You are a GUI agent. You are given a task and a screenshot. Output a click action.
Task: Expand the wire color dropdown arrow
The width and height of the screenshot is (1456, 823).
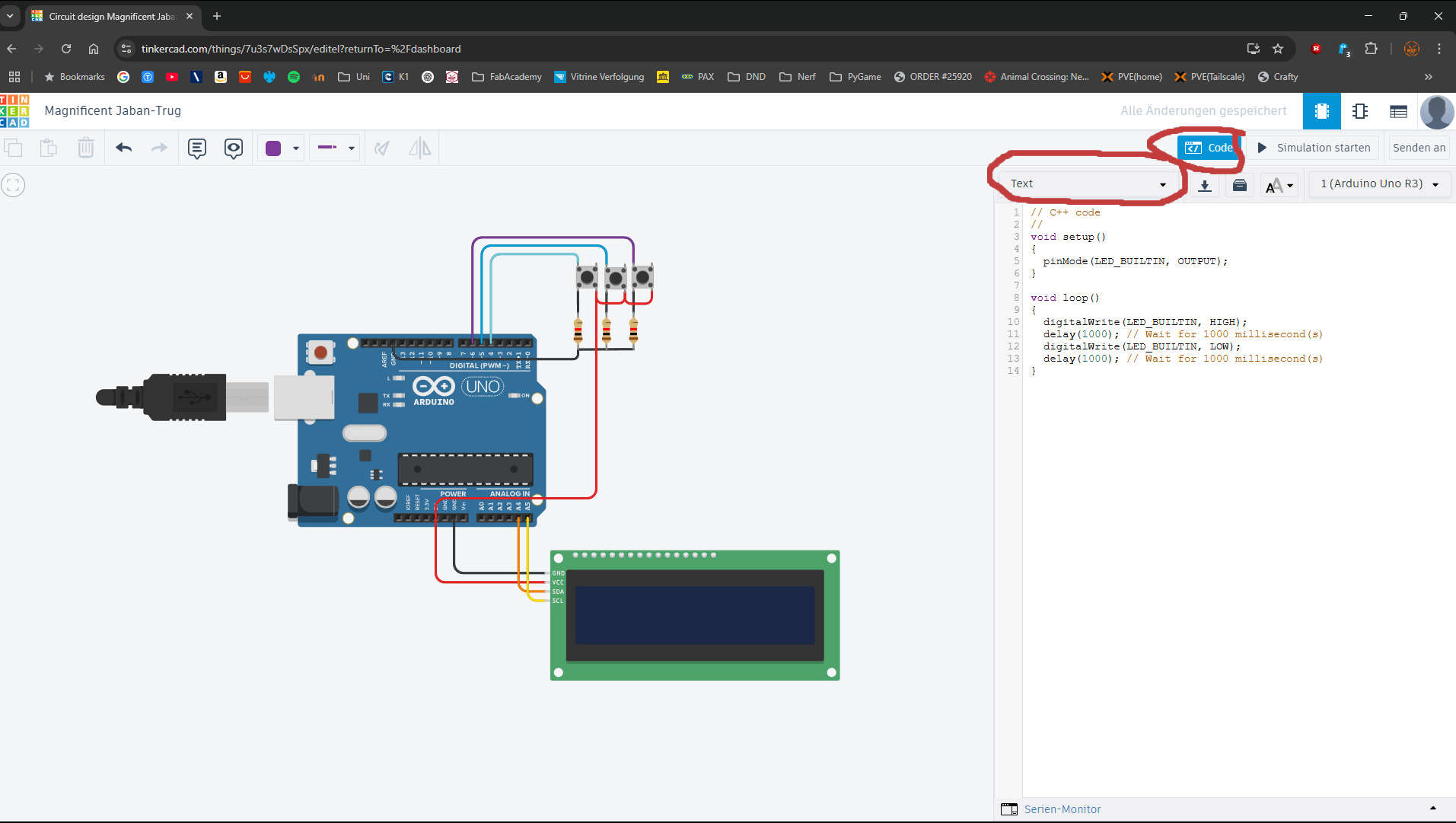click(x=296, y=148)
